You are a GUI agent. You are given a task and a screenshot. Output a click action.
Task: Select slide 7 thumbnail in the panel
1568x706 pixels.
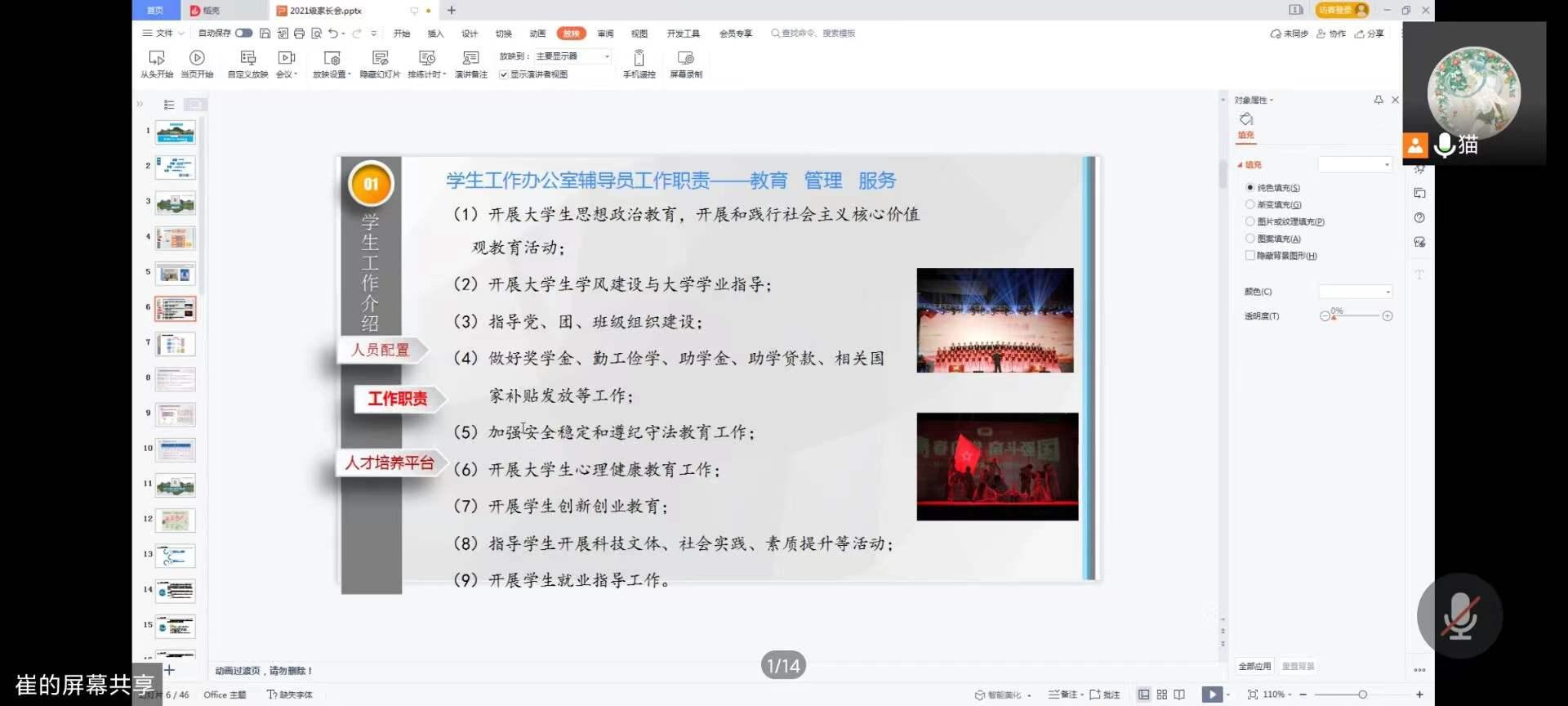[176, 344]
